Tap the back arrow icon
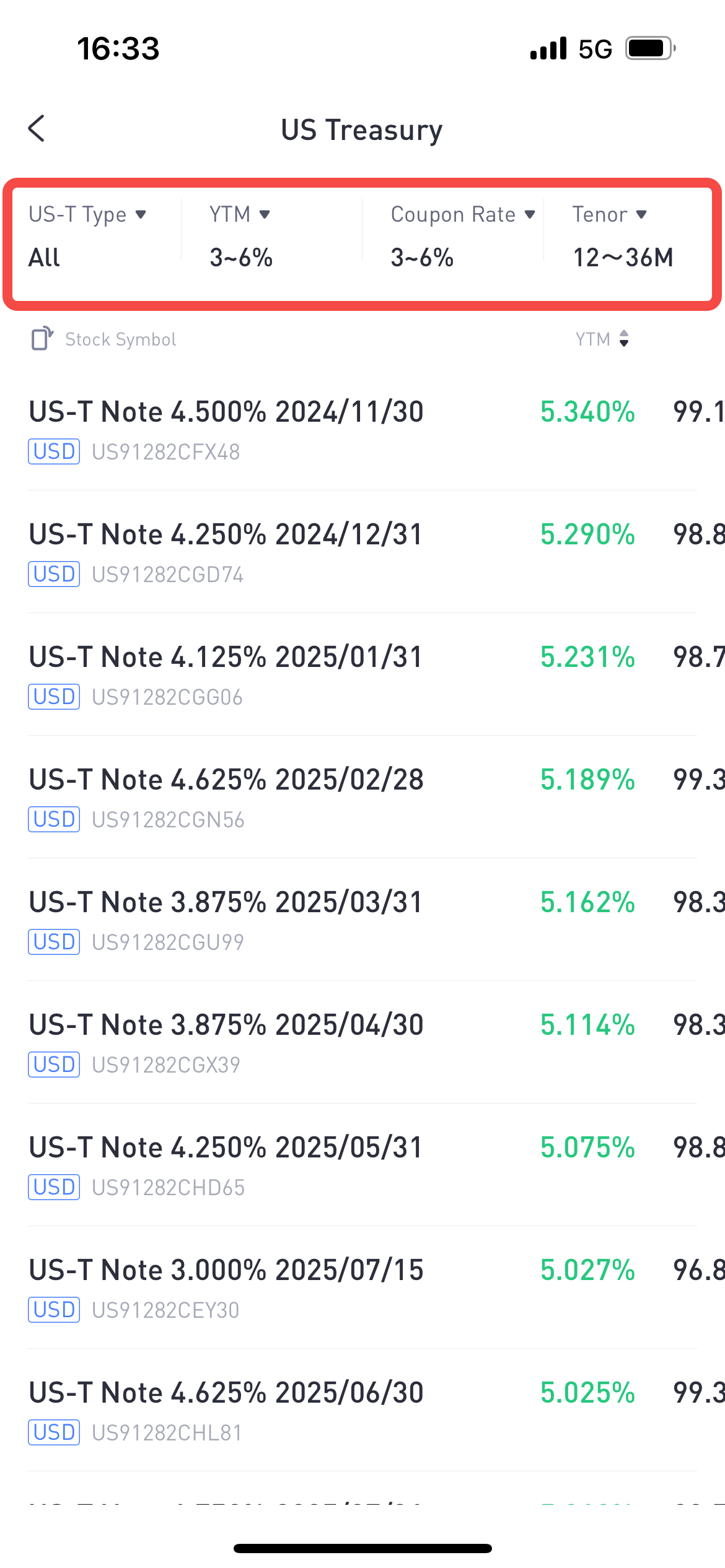This screenshot has height=1568, width=725. (37, 129)
